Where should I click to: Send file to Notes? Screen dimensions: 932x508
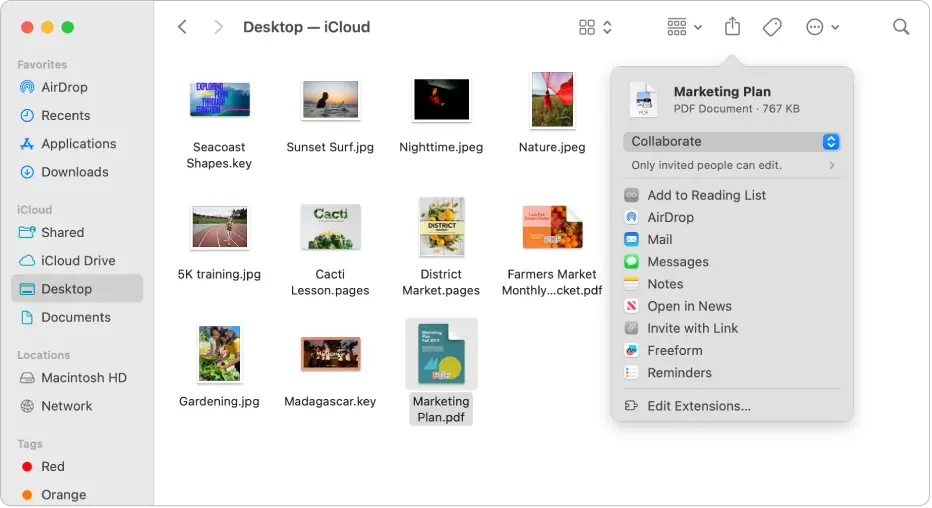point(665,284)
